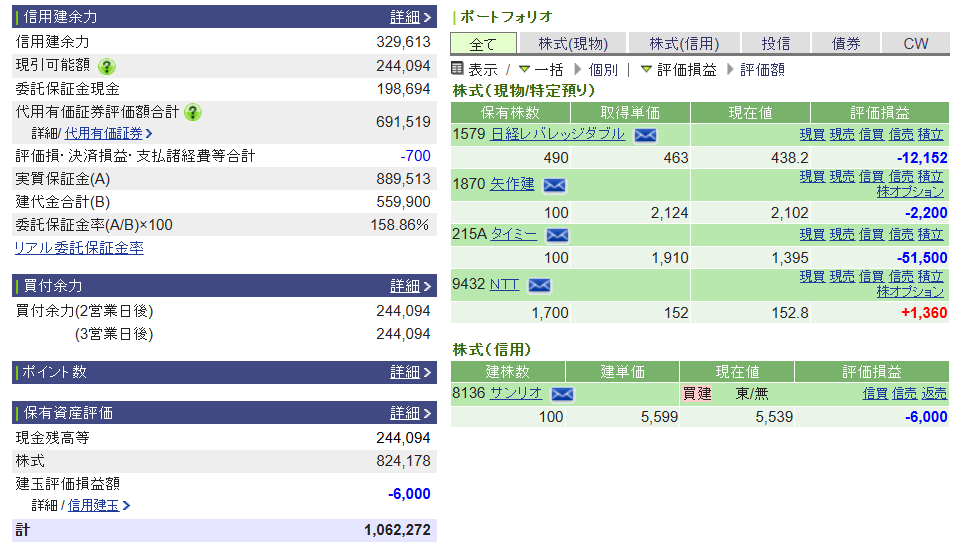Expand 信用建余力 details via 詳細
Screen dimensions: 958x553
(411, 17)
